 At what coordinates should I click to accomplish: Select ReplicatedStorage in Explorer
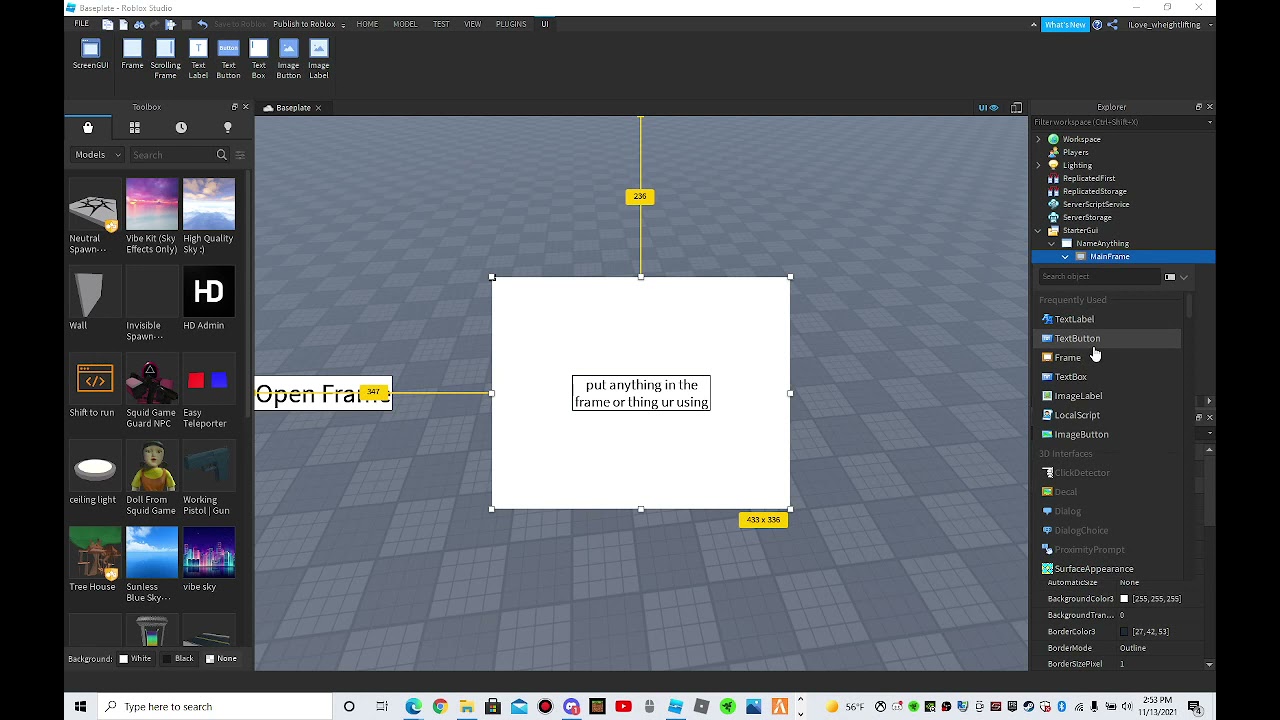1094,192
